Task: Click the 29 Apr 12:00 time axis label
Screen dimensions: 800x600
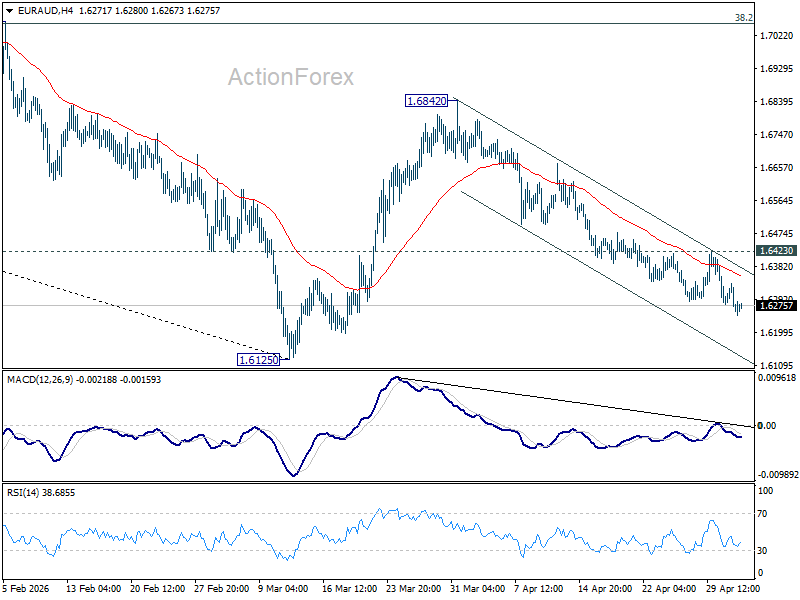Action: 733,588
